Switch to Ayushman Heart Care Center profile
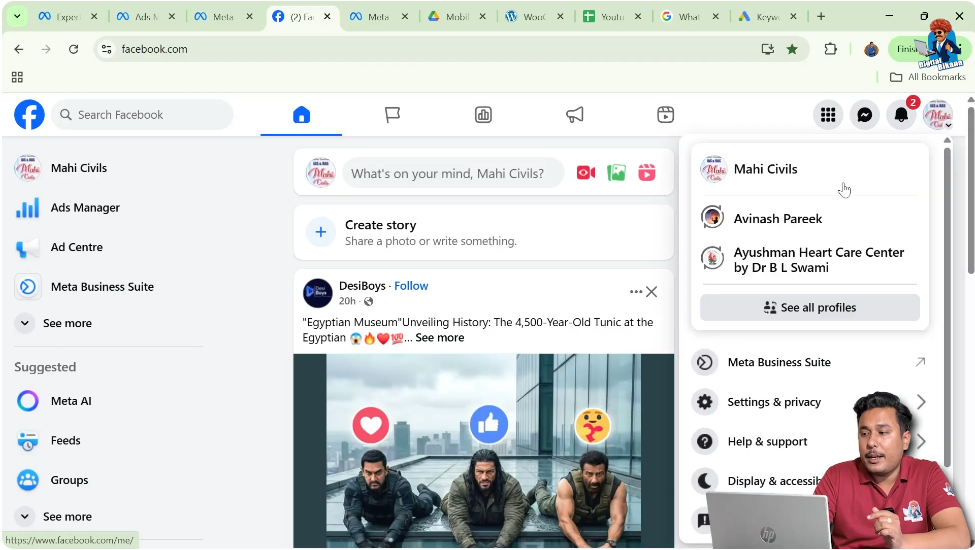The height and width of the screenshot is (550, 975). 810,260
